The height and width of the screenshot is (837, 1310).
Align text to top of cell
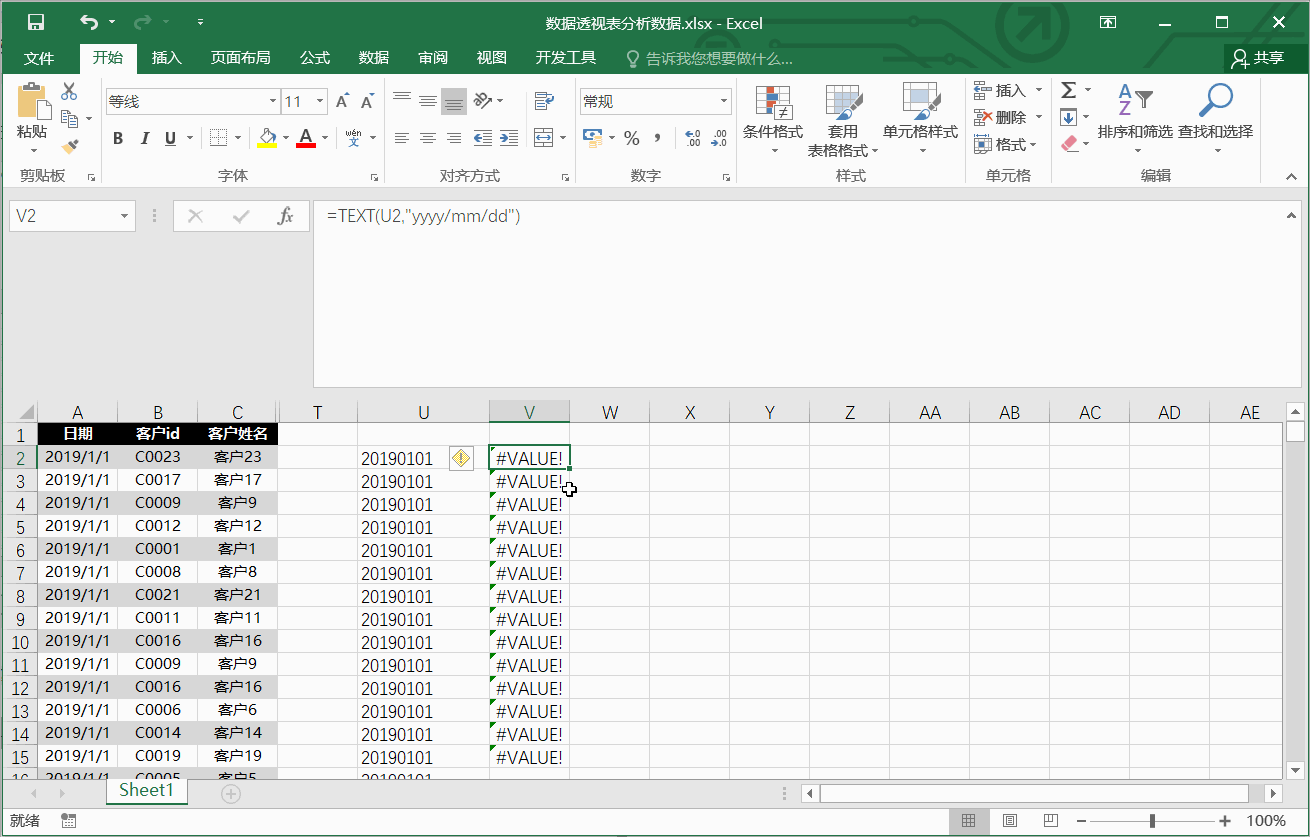[402, 101]
